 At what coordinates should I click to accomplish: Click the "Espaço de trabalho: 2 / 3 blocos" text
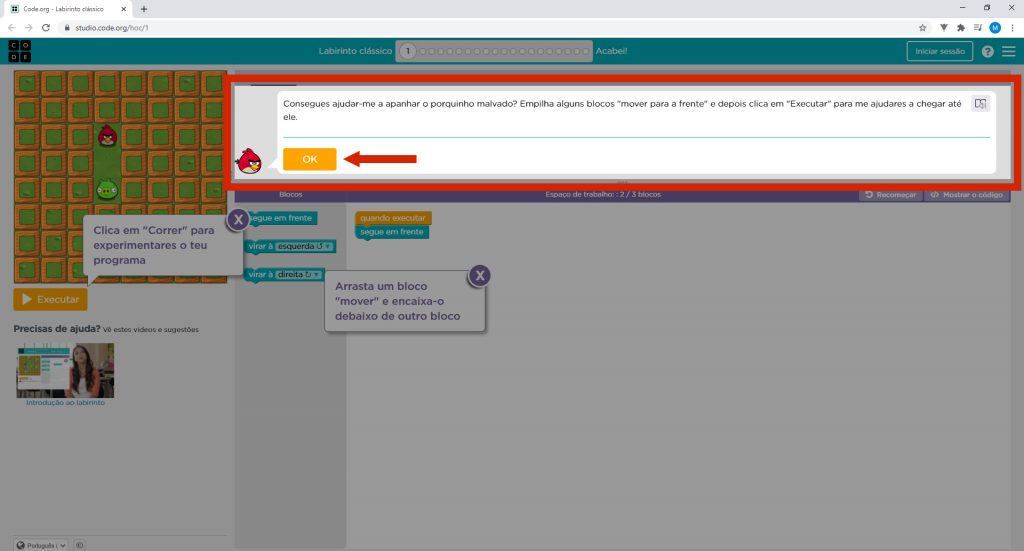[x=603, y=195]
